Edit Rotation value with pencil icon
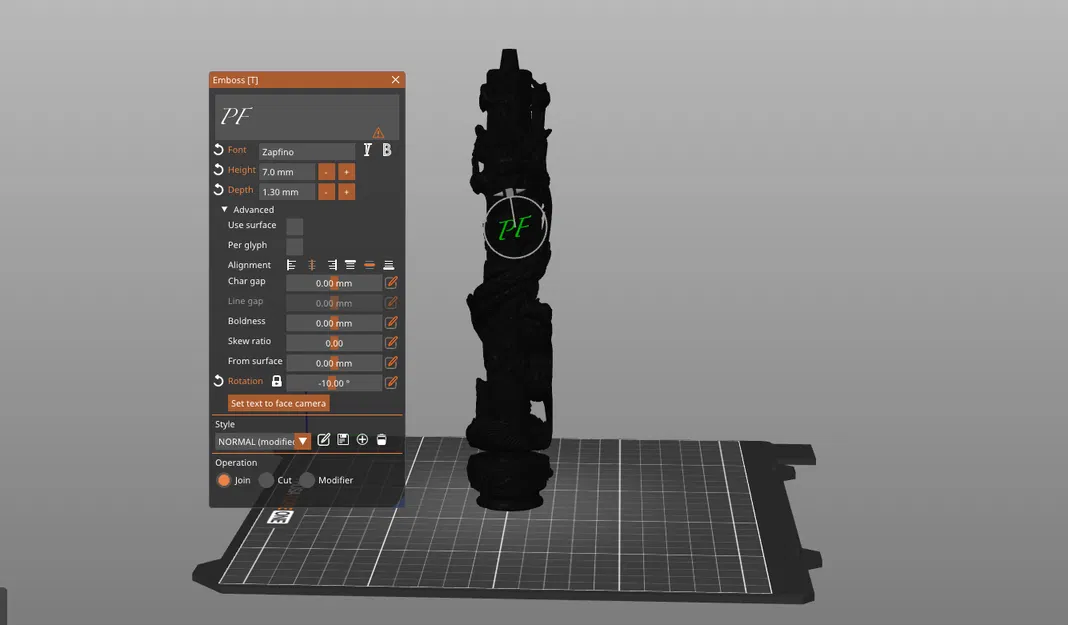Viewport: 1068px width, 625px height. pyautogui.click(x=391, y=383)
